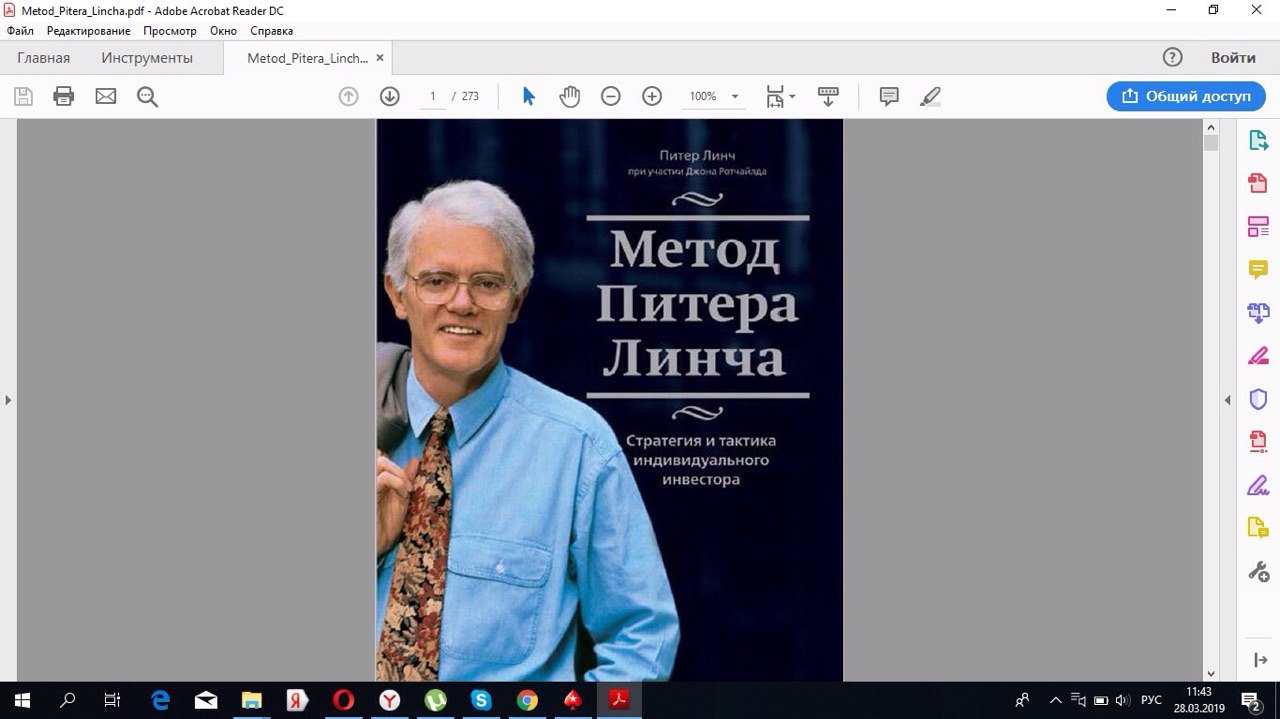Open the Protect shield tool in right pane
Screen dimensions: 1280x719
pos(1258,399)
